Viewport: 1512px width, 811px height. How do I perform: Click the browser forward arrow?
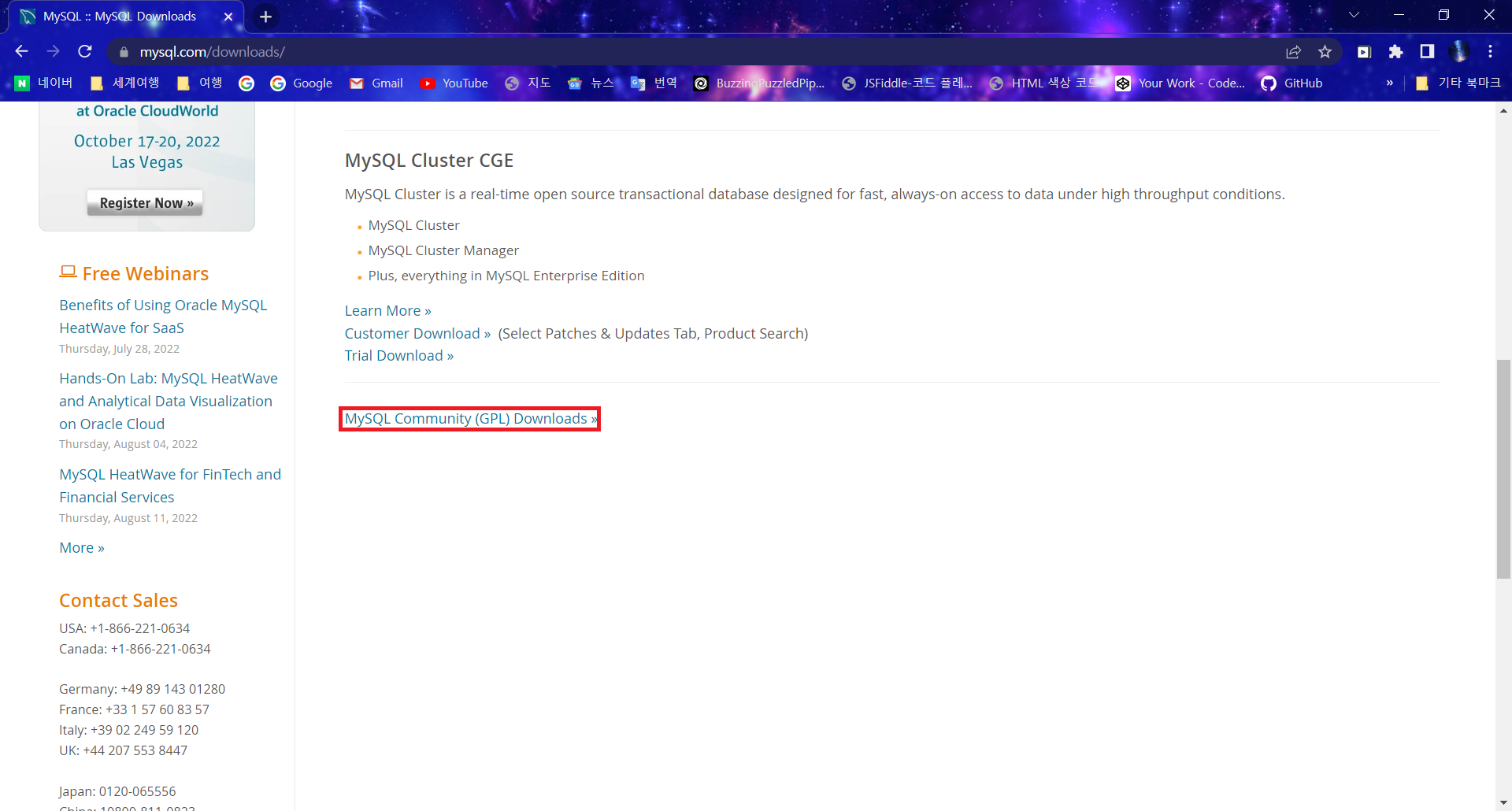point(53,51)
